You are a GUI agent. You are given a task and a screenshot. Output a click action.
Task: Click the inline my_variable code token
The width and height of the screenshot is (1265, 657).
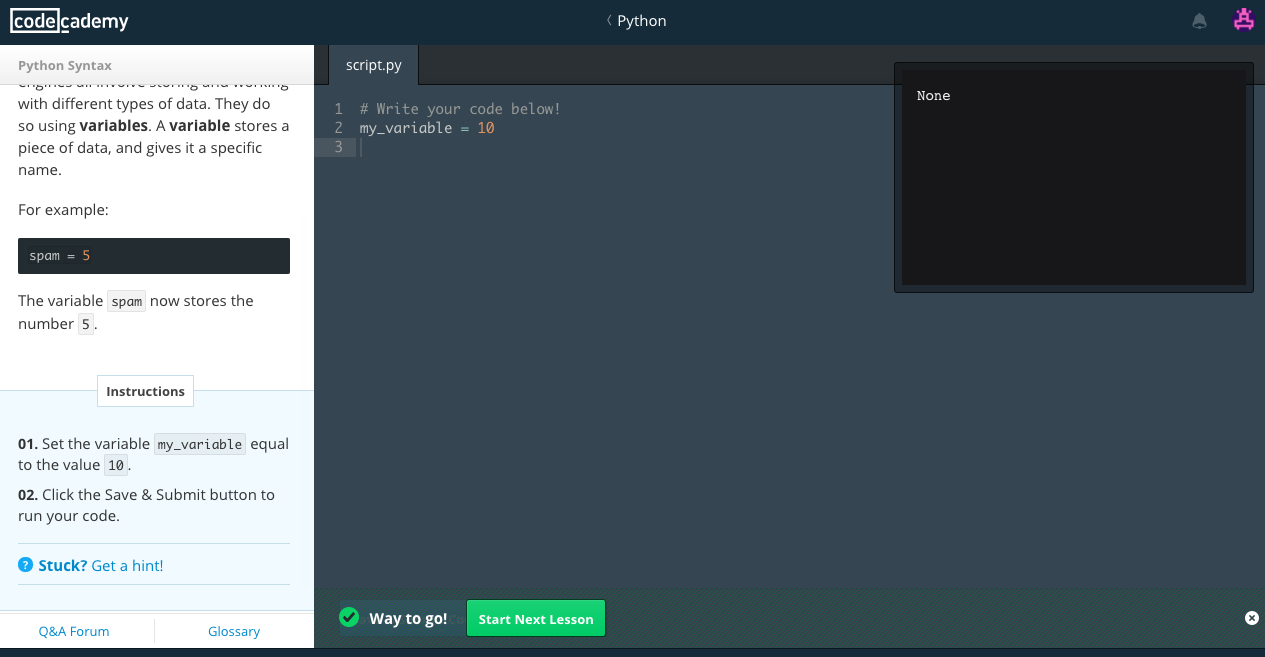pyautogui.click(x=199, y=443)
